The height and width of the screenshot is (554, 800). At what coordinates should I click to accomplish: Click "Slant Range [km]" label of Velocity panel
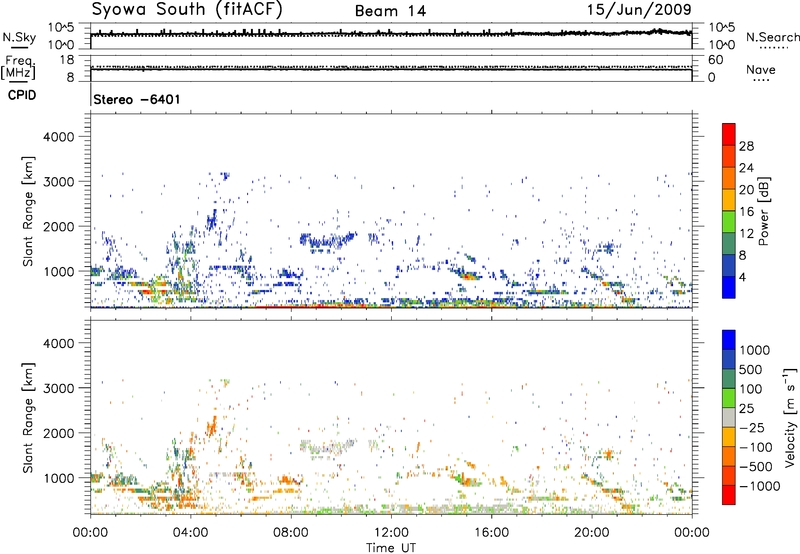(x=28, y=417)
